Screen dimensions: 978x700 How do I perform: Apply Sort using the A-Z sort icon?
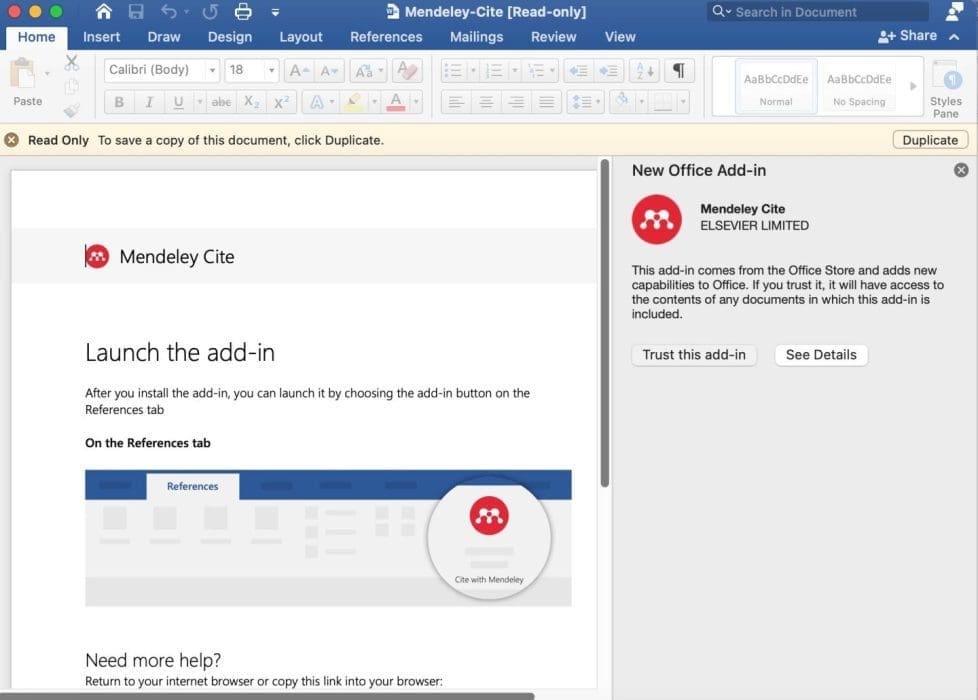643,70
